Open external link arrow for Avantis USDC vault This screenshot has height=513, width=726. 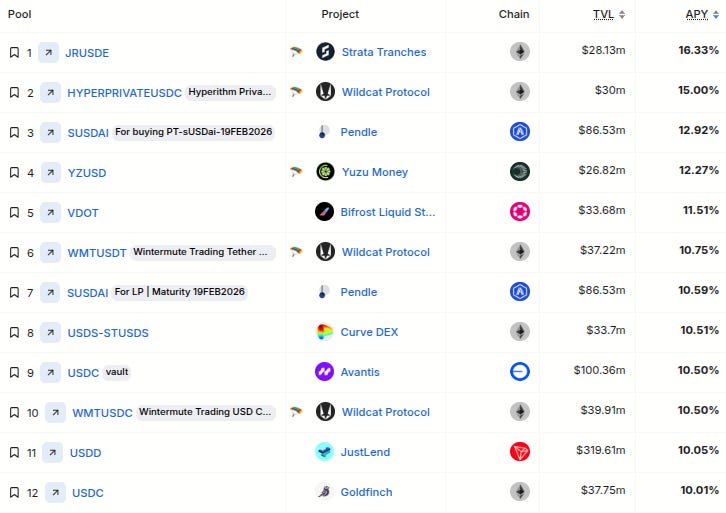click(x=50, y=372)
